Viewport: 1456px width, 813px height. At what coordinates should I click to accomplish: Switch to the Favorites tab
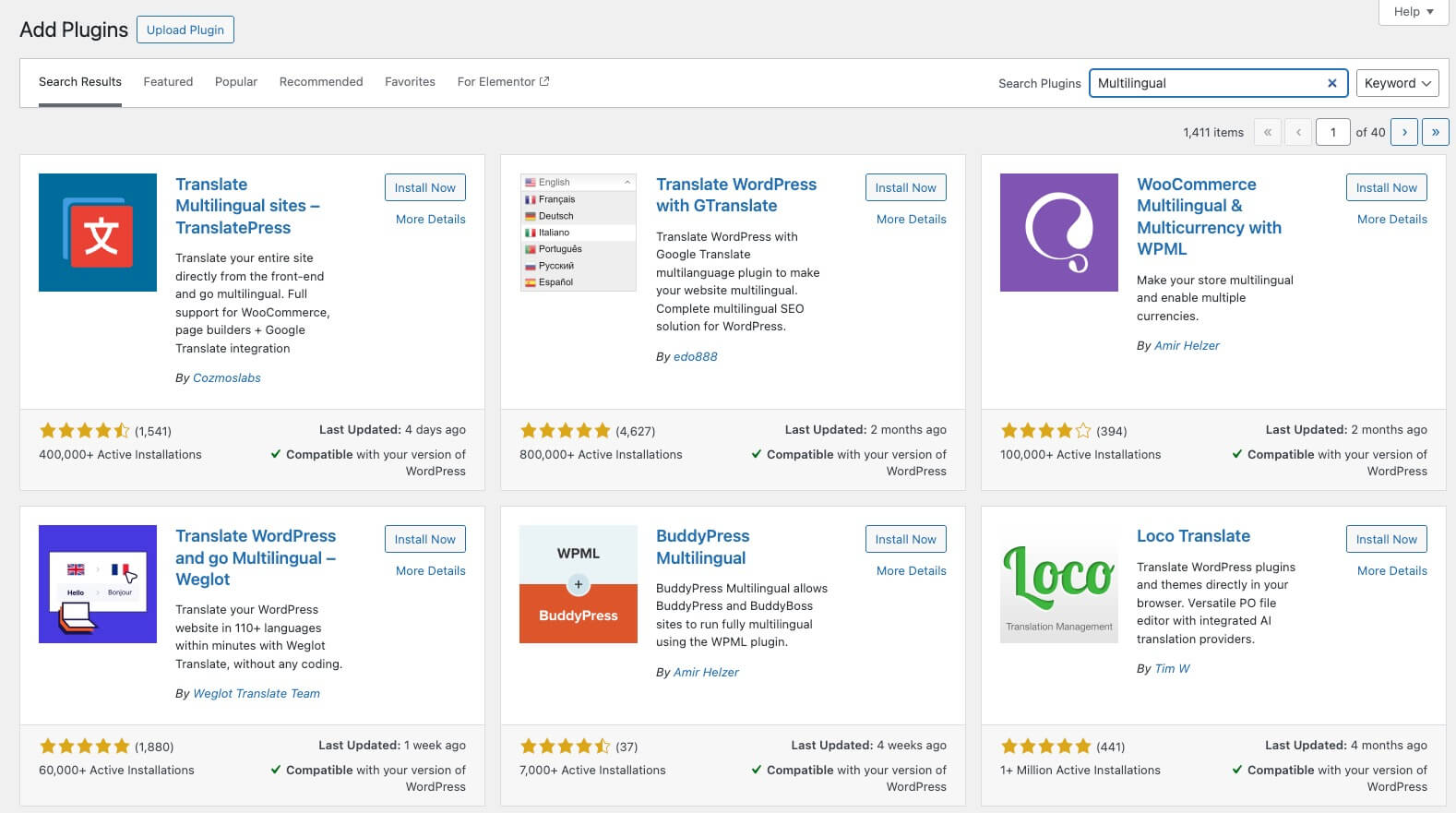(x=410, y=82)
